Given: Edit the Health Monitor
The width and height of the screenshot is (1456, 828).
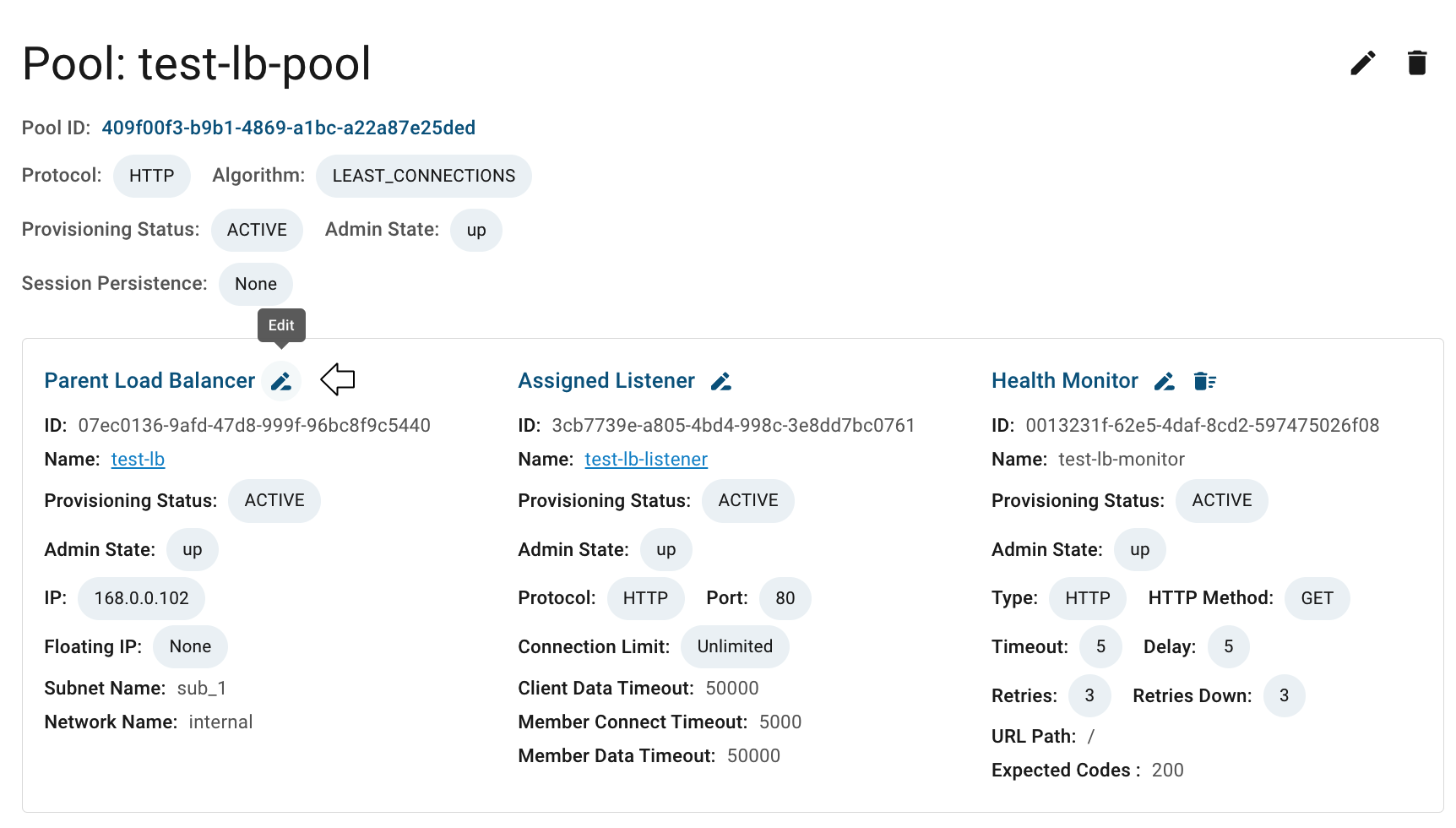Looking at the screenshot, I should point(1165,382).
